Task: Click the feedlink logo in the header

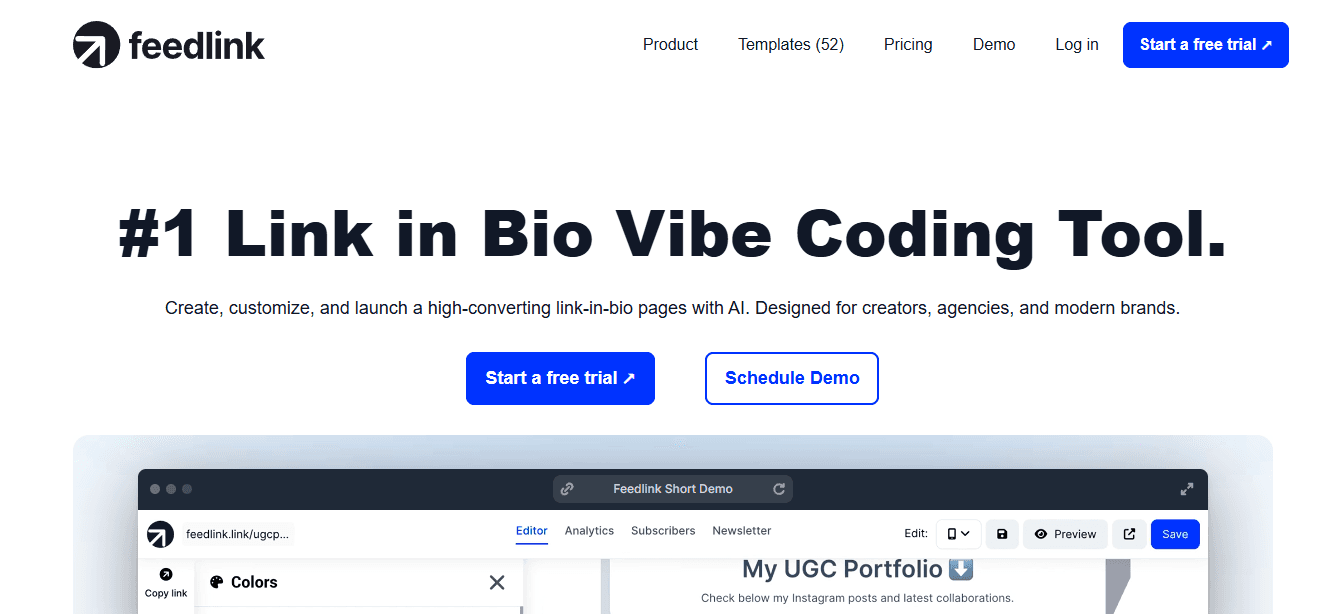Action: click(x=167, y=44)
